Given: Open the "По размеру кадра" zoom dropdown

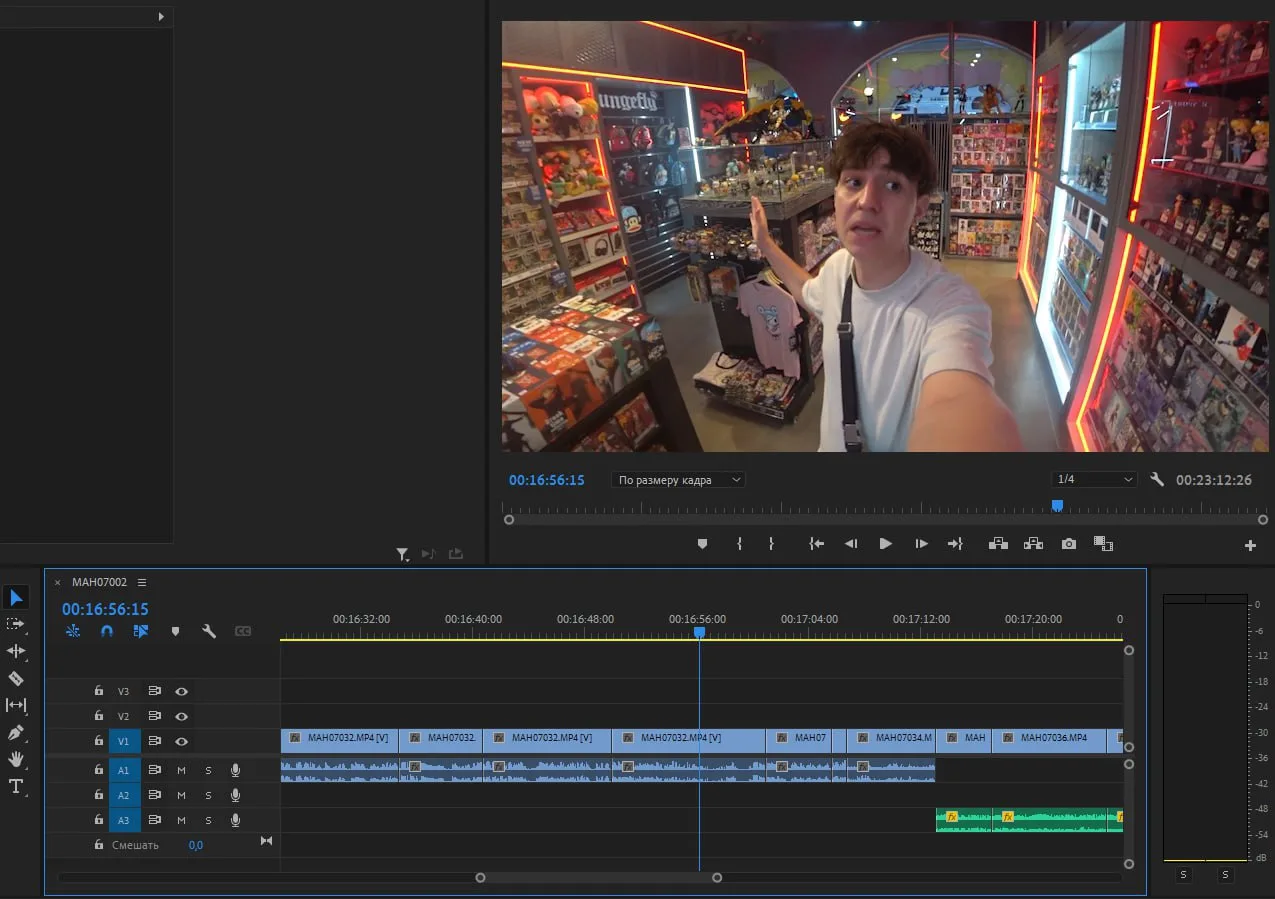Looking at the screenshot, I should pyautogui.click(x=679, y=480).
